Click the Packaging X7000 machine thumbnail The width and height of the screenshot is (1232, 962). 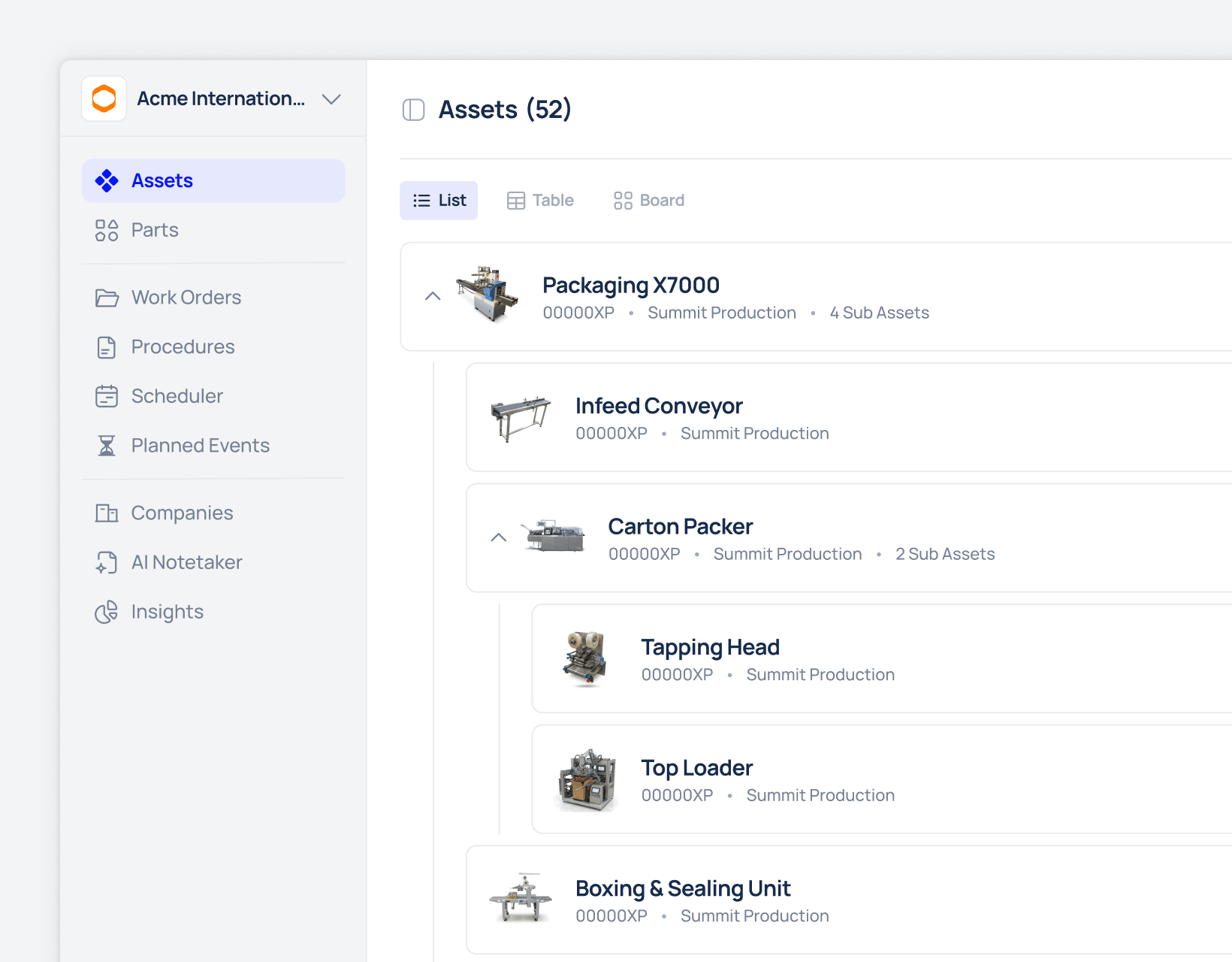488,294
